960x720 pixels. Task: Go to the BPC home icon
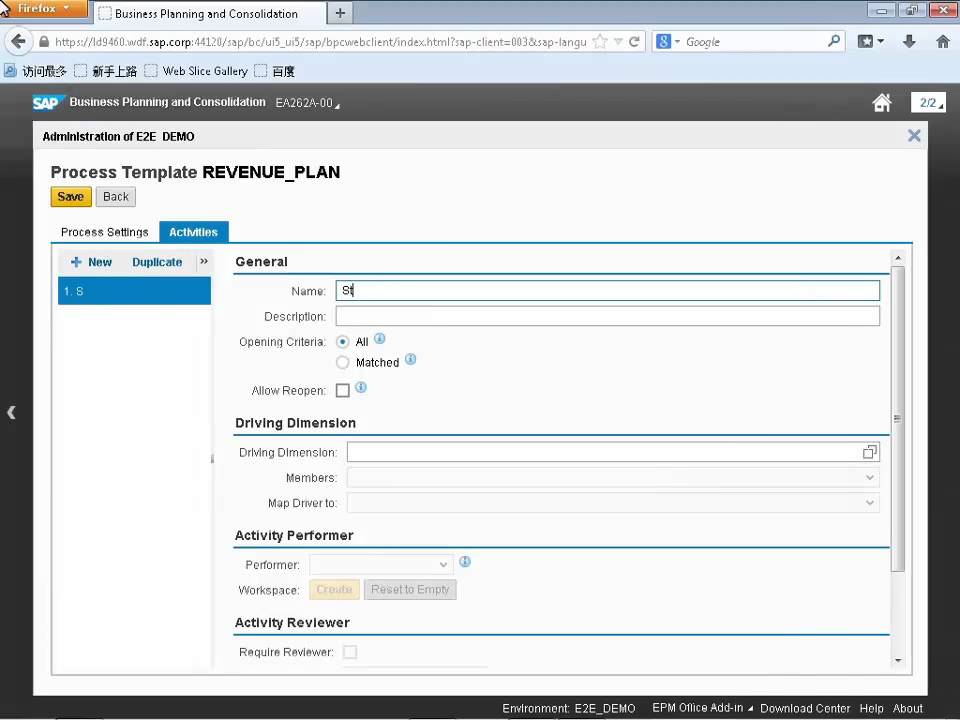coord(882,102)
